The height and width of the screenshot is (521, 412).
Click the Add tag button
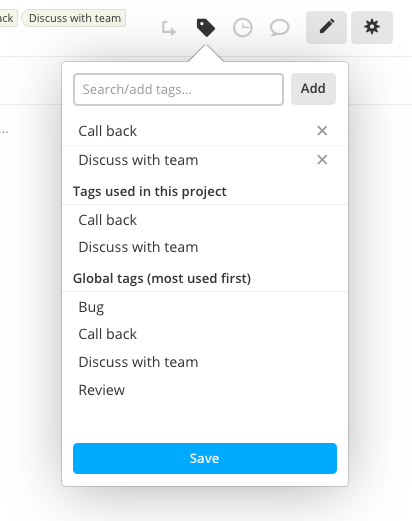point(313,89)
